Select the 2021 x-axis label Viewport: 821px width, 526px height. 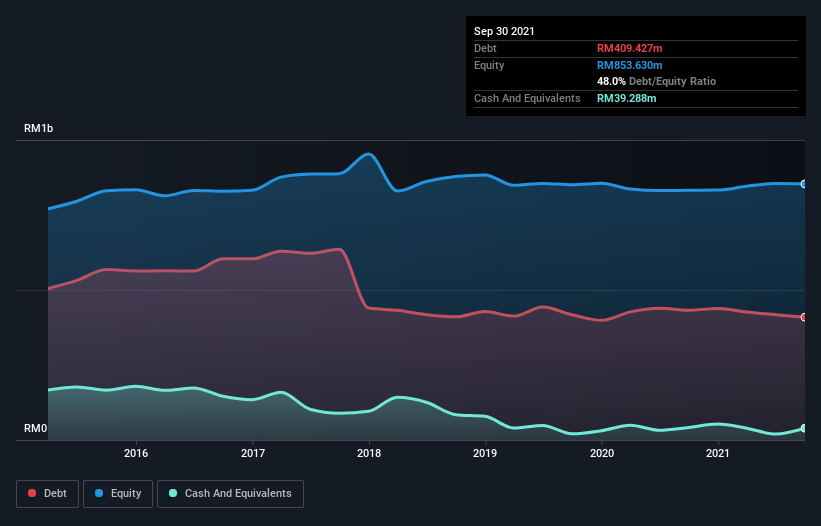(x=718, y=453)
